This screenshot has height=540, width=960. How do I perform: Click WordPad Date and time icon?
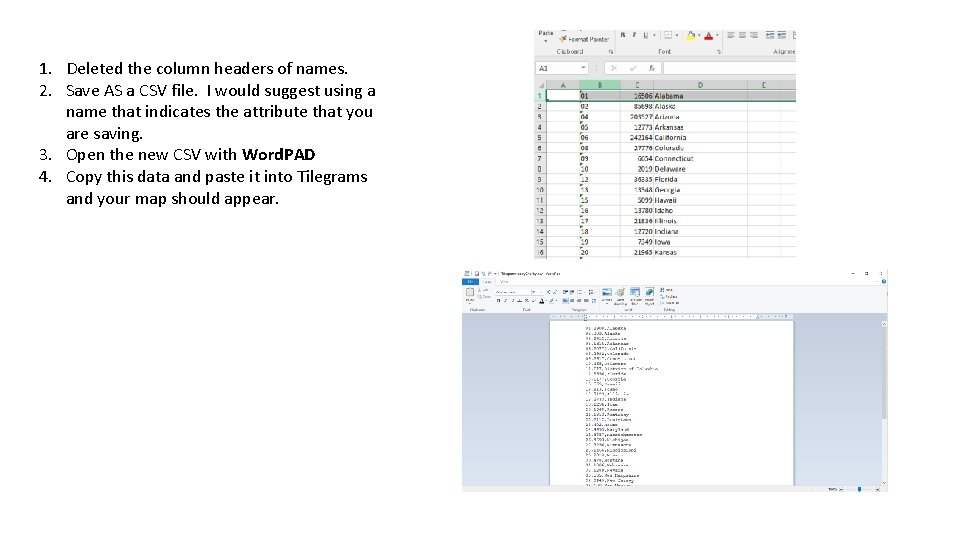(x=635, y=293)
